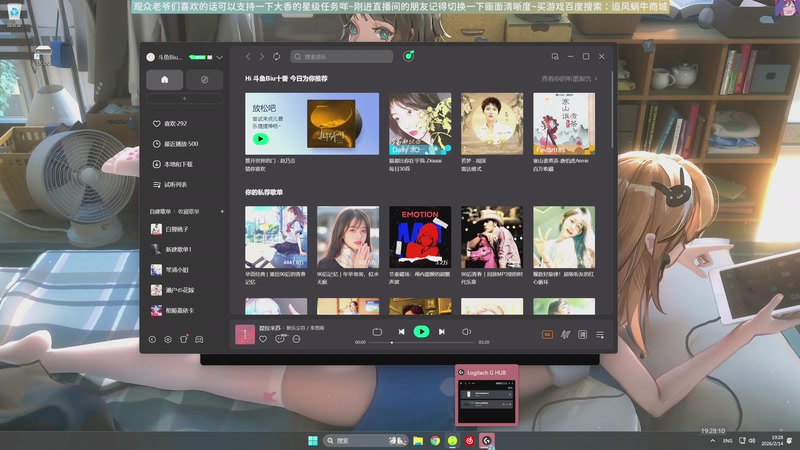
Task: Change playback loop mode
Action: tap(377, 332)
